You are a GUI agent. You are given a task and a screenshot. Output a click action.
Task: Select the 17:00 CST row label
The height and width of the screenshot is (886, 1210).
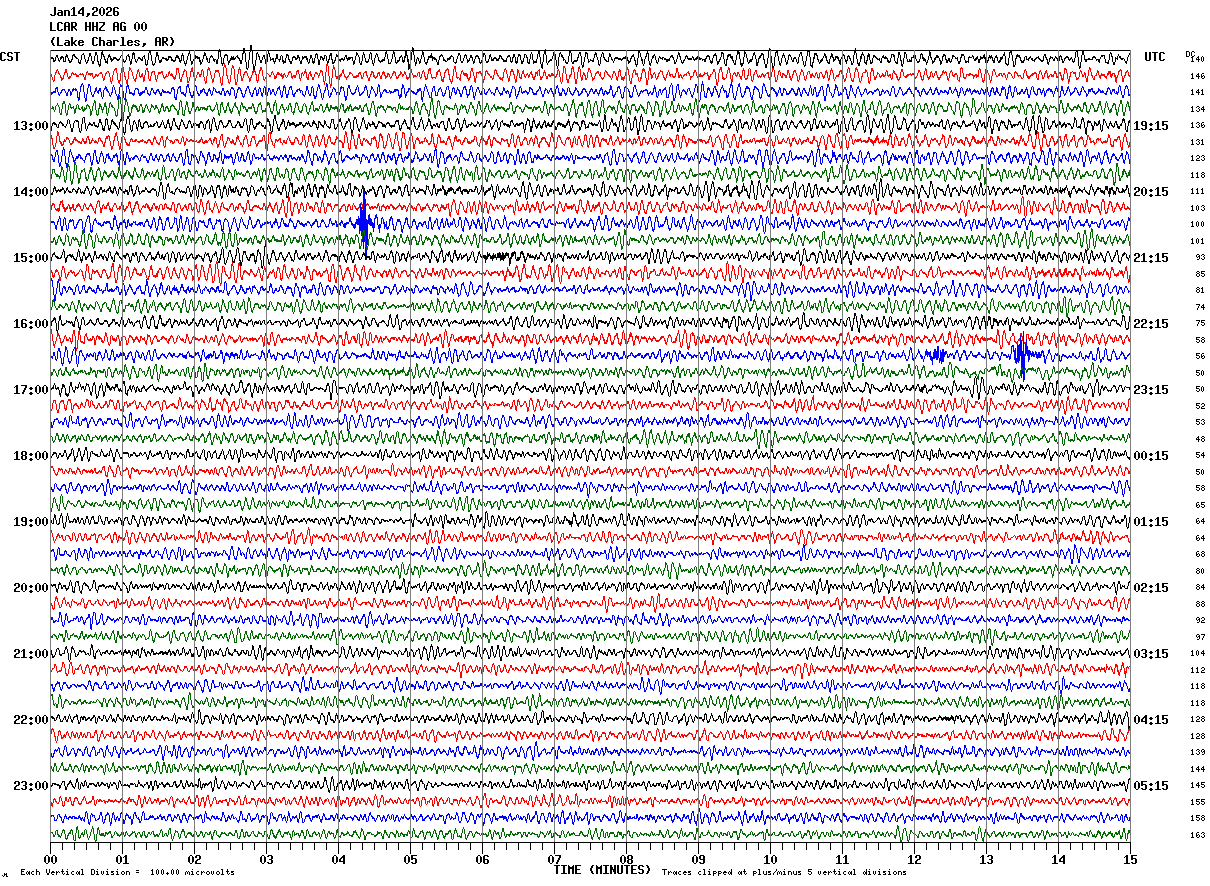click(x=31, y=390)
